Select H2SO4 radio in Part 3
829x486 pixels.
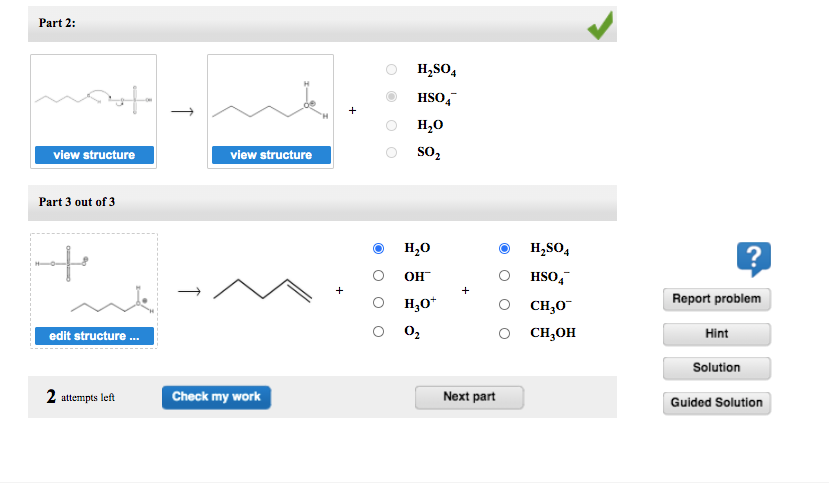(504, 248)
